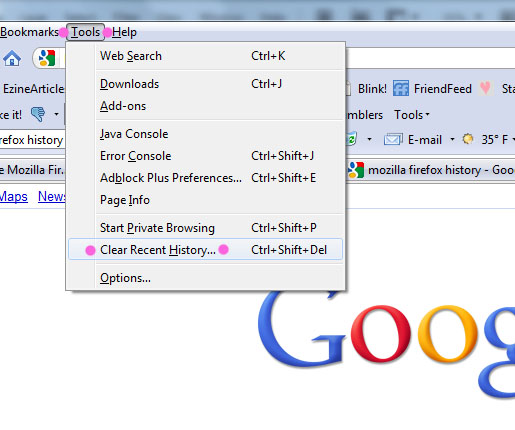Open Error Console menu entry
This screenshot has width=515, height=430.
tap(205, 156)
